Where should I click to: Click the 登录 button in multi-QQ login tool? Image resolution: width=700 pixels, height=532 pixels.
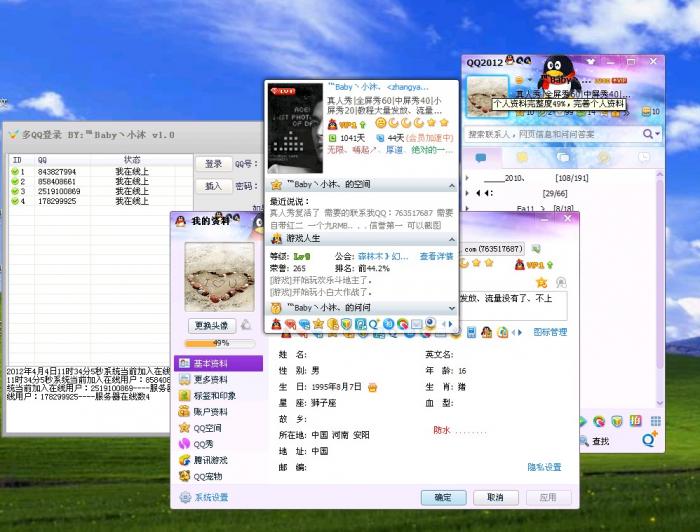213,164
